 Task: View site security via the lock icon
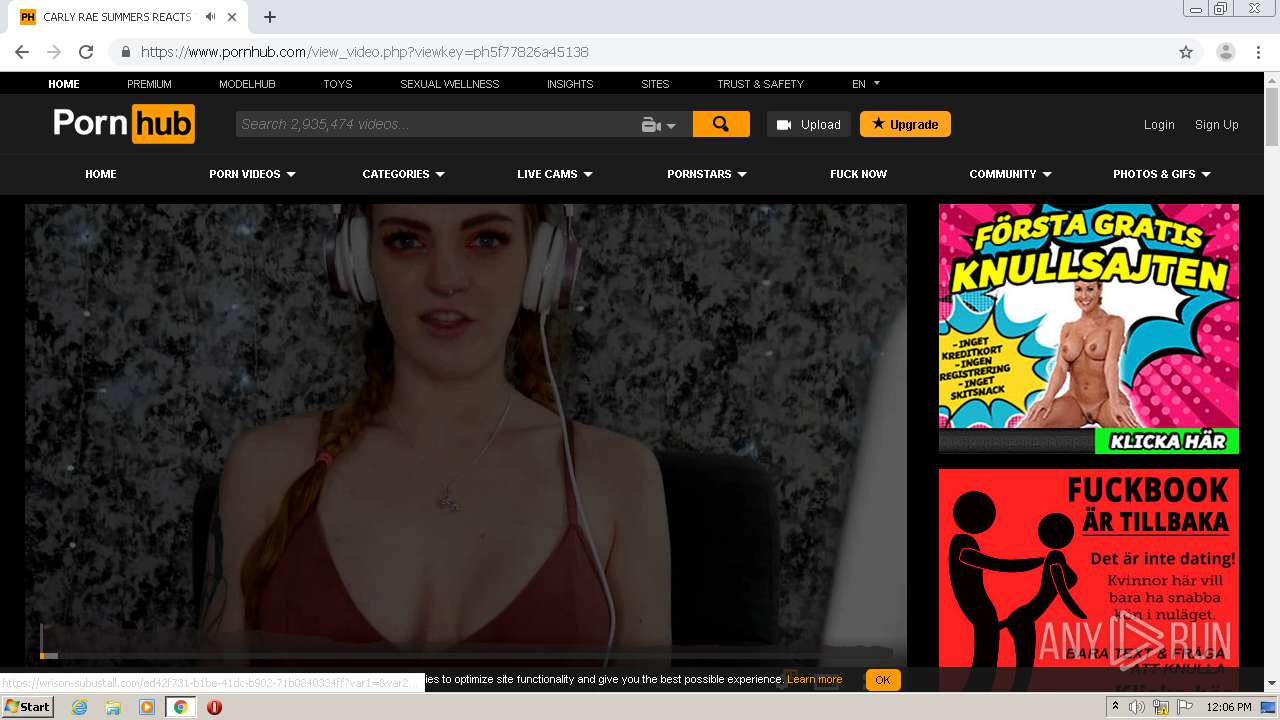click(126, 52)
